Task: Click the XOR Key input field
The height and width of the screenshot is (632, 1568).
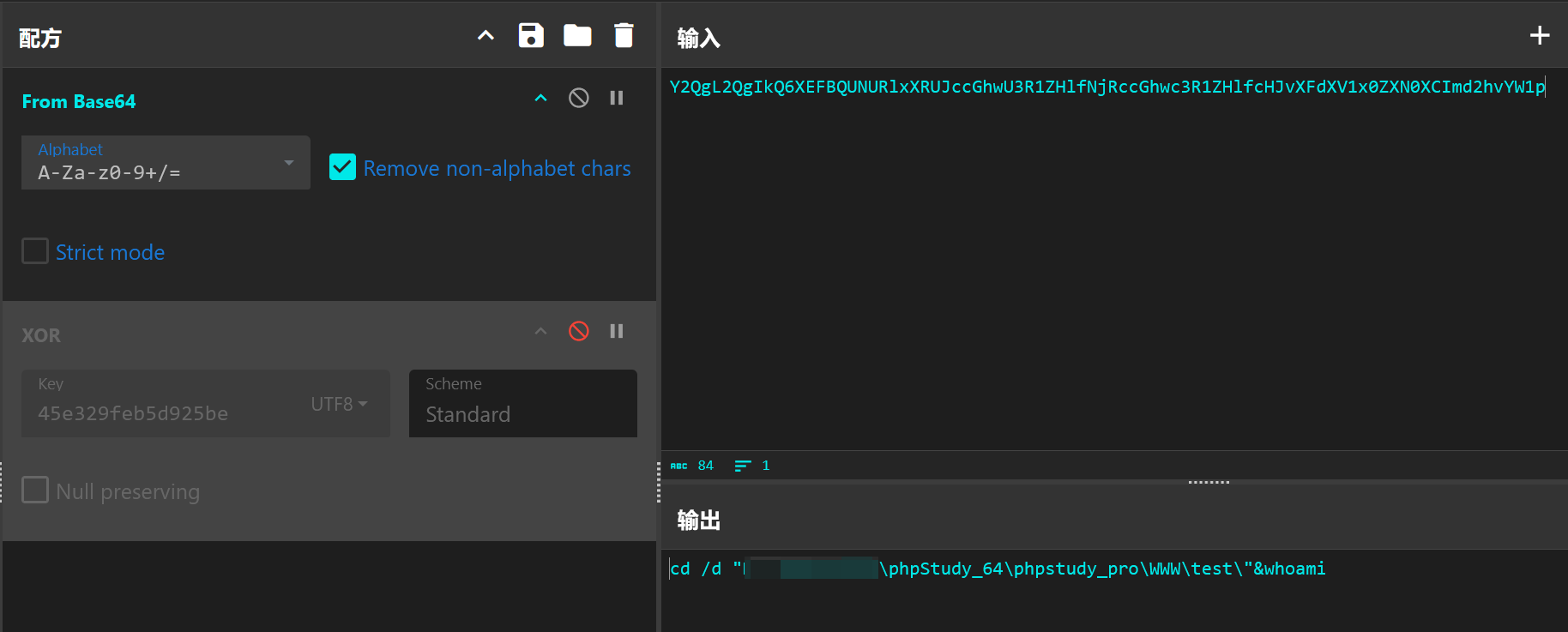Action: tap(163, 412)
